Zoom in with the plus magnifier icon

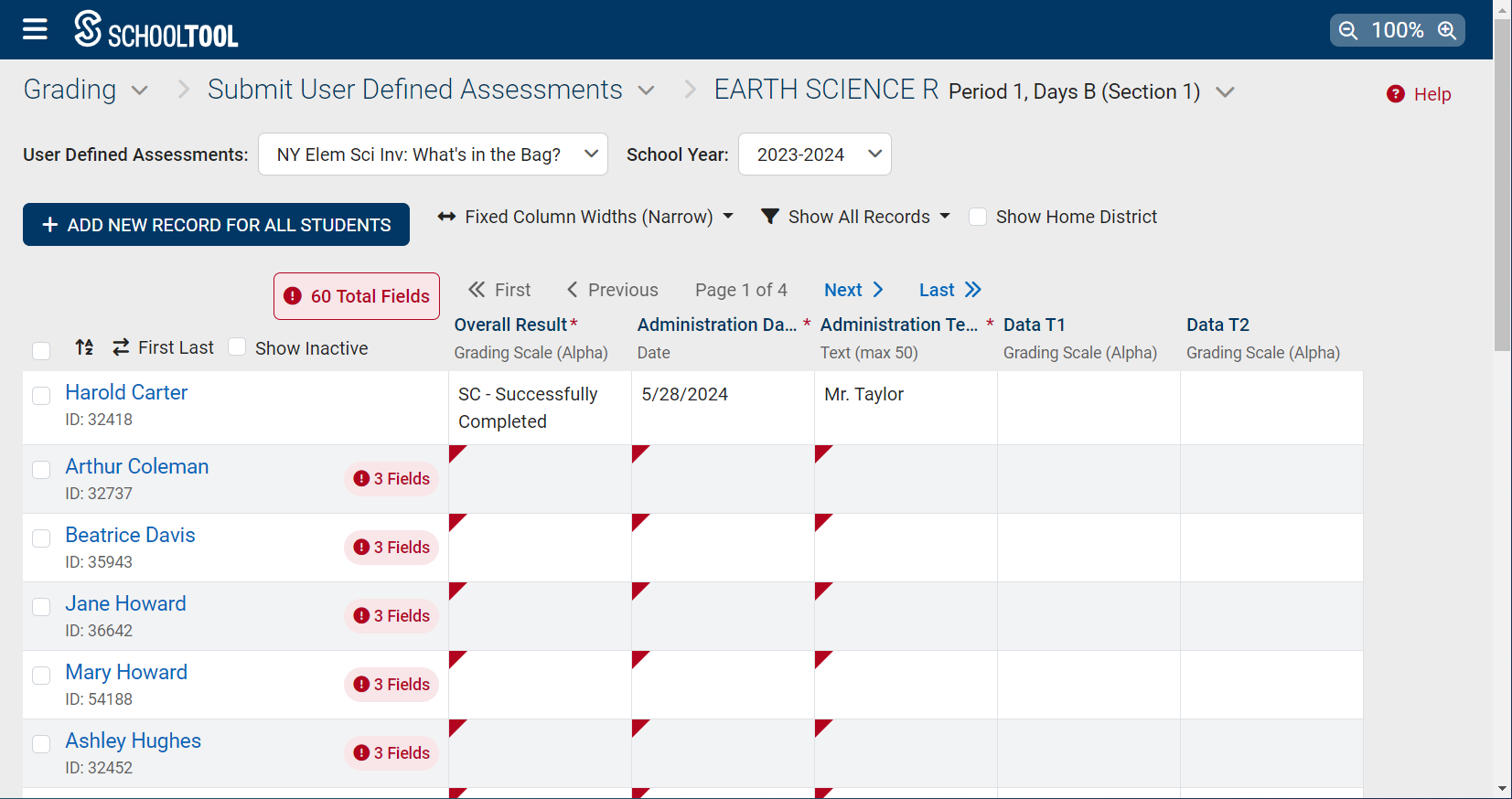click(1447, 30)
